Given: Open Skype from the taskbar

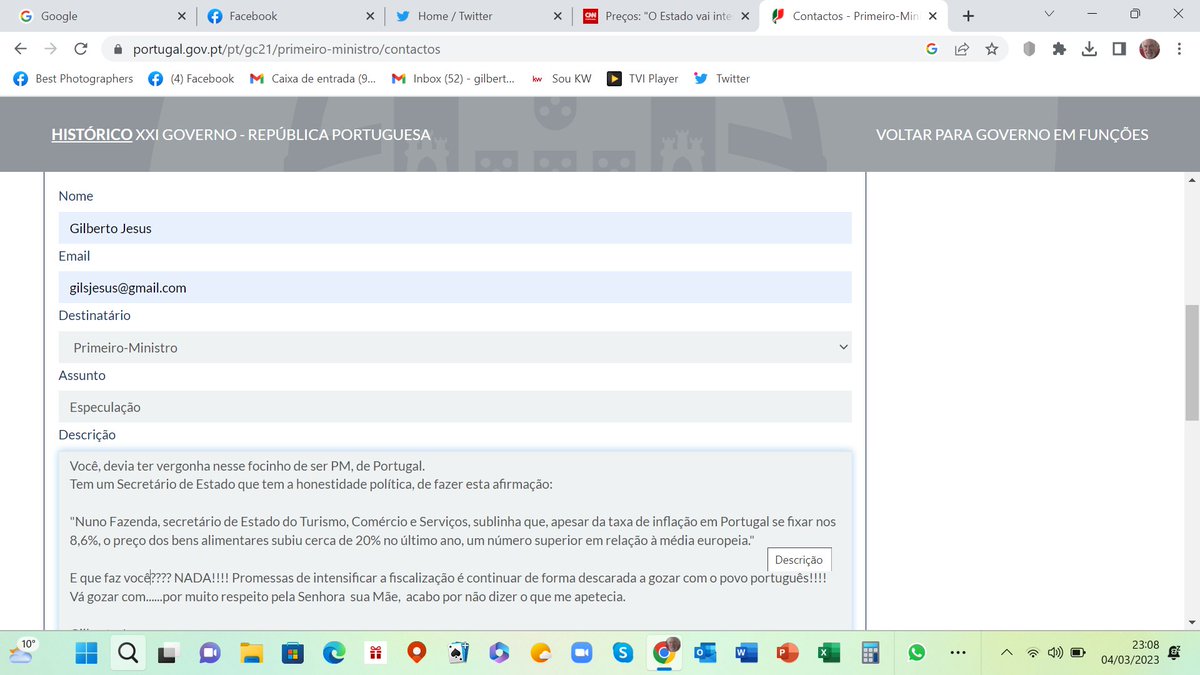Looking at the screenshot, I should point(623,653).
